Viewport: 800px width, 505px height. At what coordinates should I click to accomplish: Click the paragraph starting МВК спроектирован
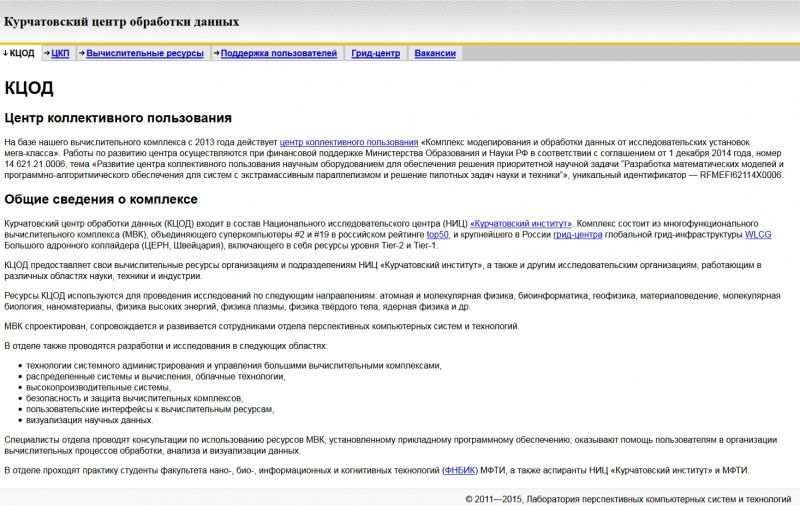point(262,326)
